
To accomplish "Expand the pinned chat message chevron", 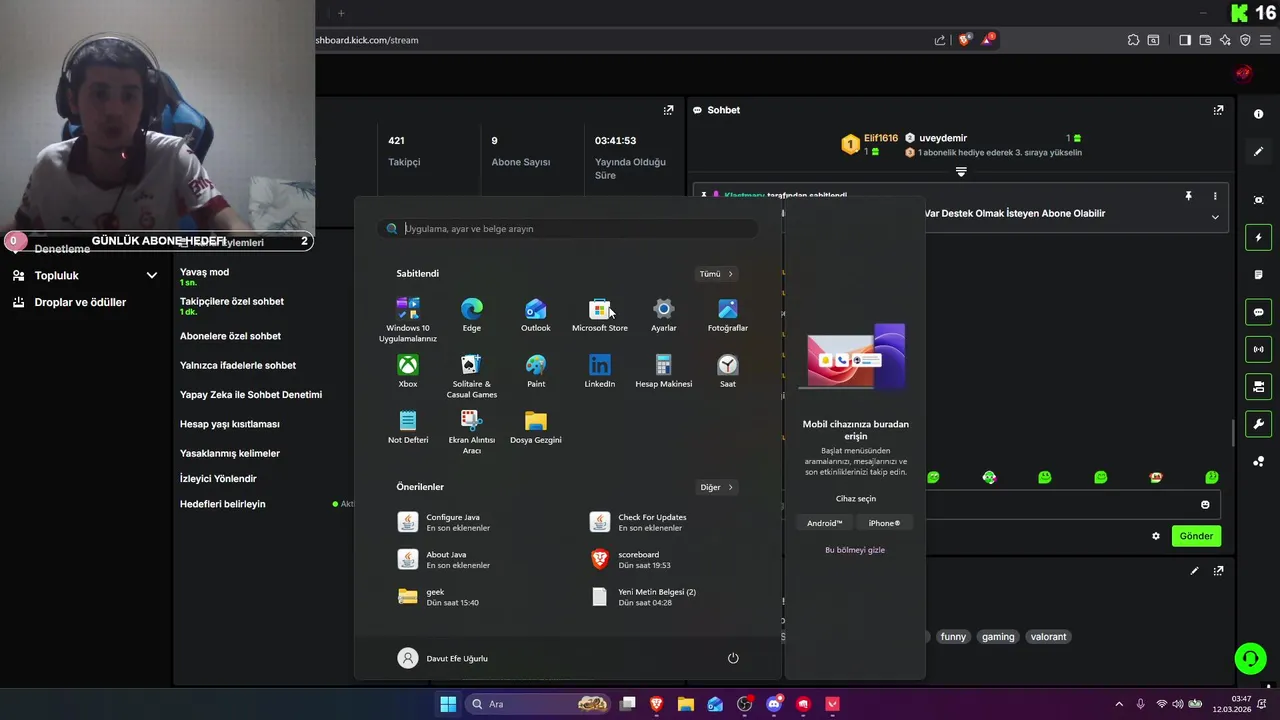I will [x=1215, y=217].
